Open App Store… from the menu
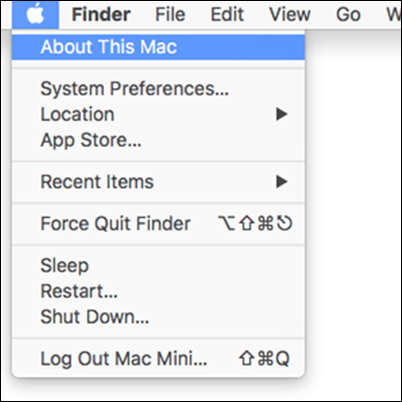Screen dimensions: 402x402 point(158,140)
